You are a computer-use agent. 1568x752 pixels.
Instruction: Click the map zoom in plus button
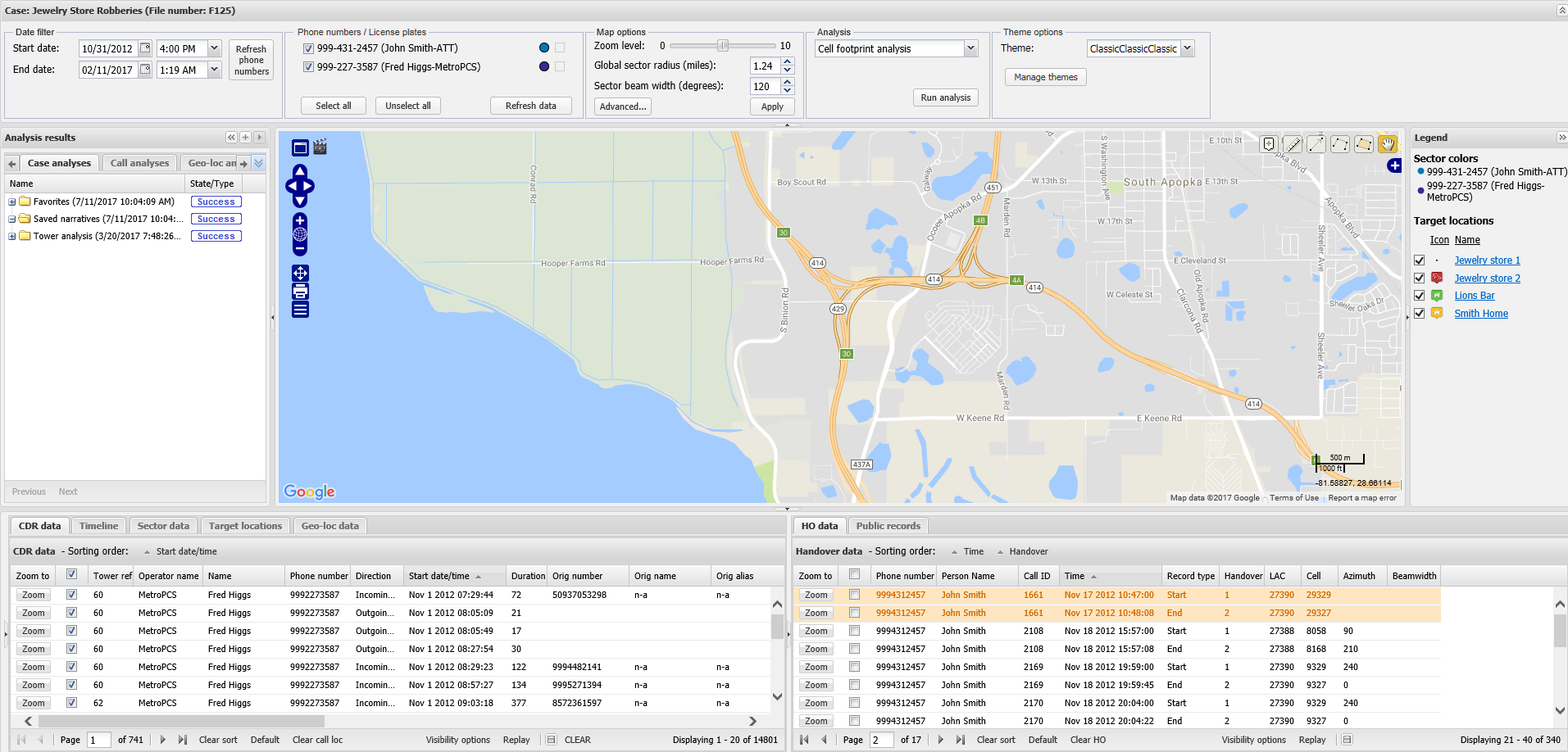[x=300, y=220]
